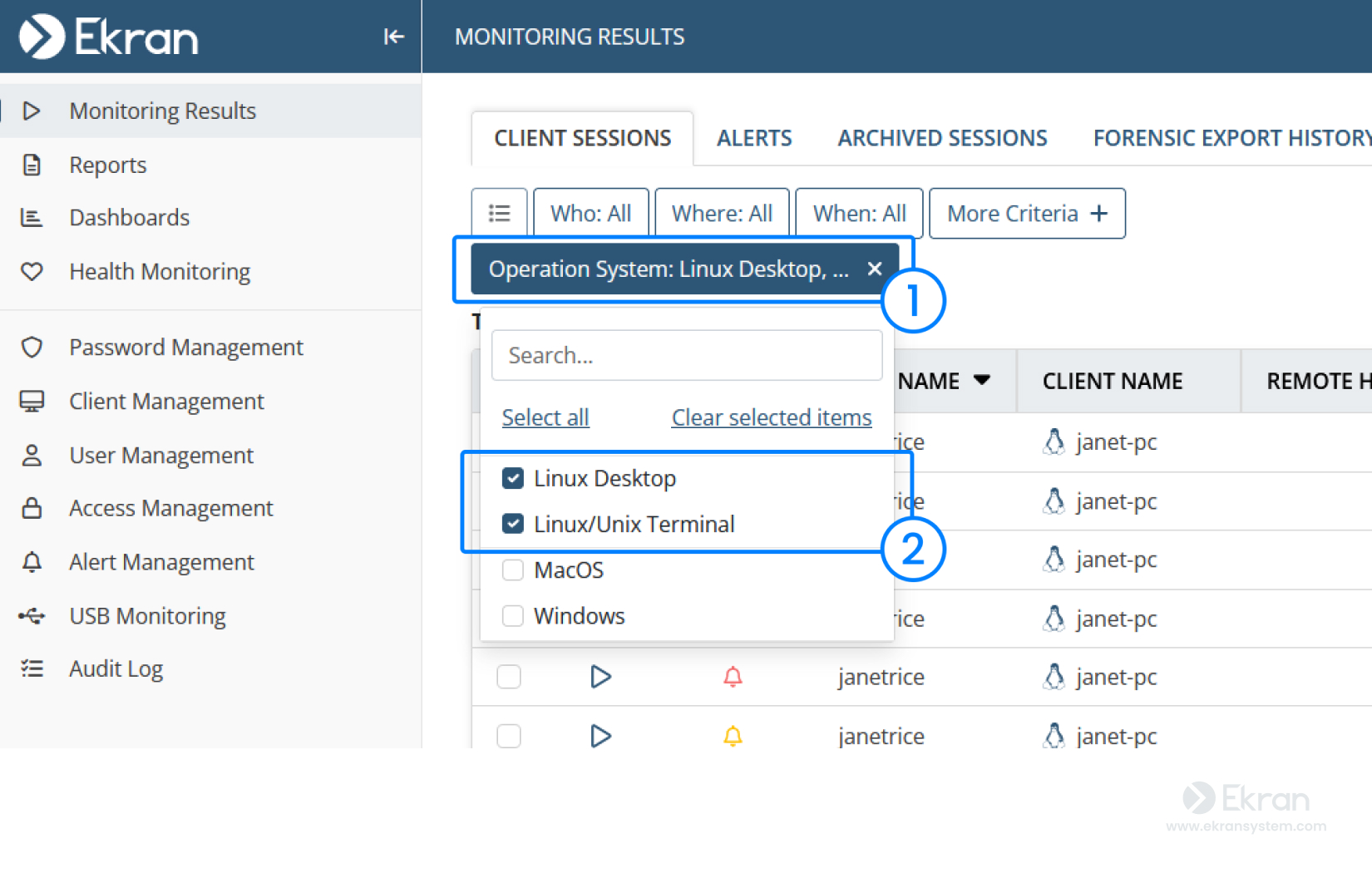Click the Clear selected items link

(x=771, y=417)
